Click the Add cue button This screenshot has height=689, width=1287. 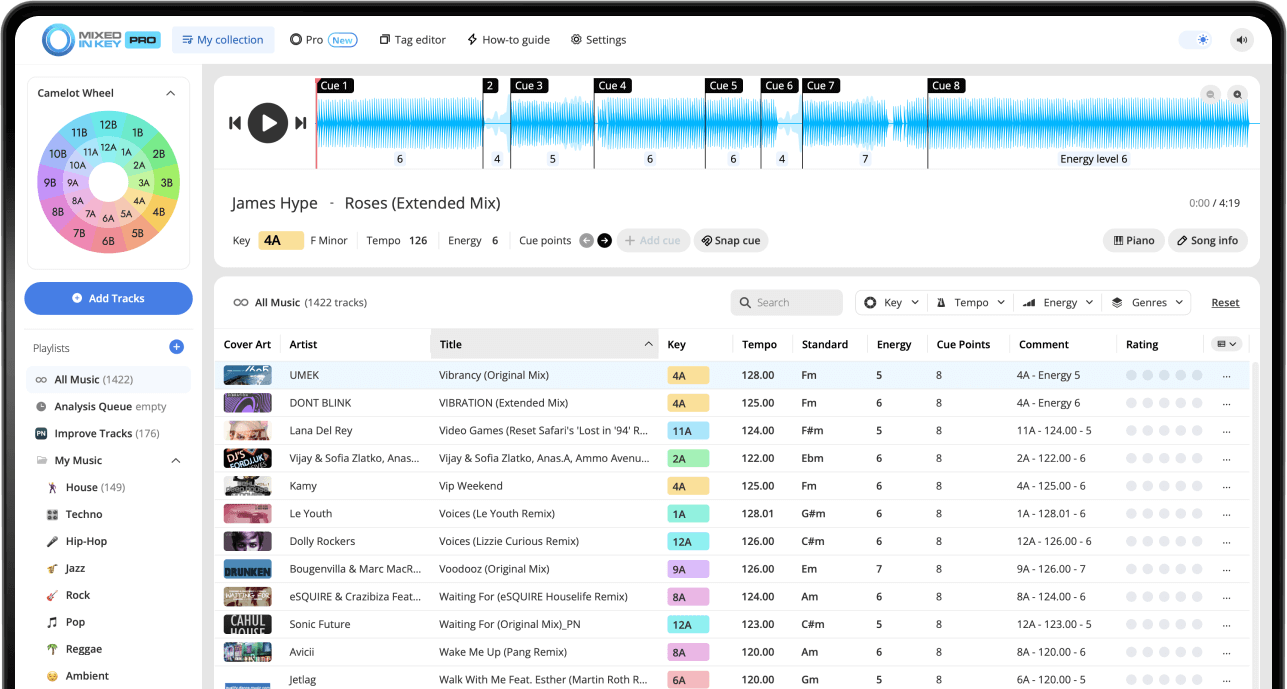point(653,240)
